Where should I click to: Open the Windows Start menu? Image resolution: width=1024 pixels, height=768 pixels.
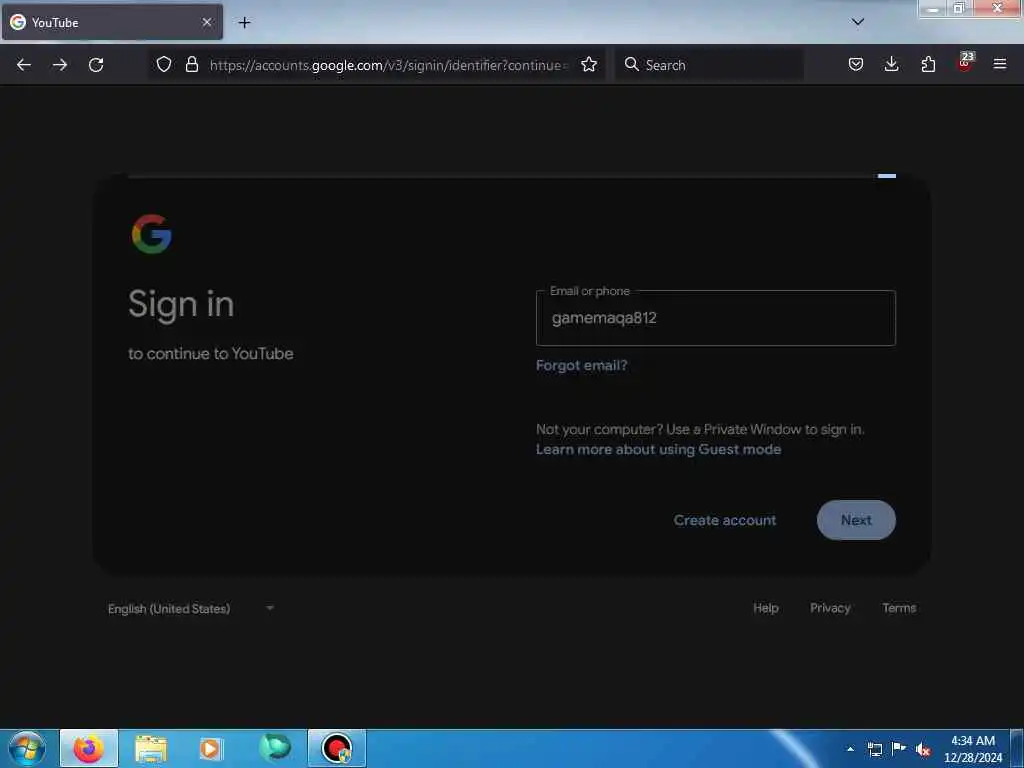point(27,748)
